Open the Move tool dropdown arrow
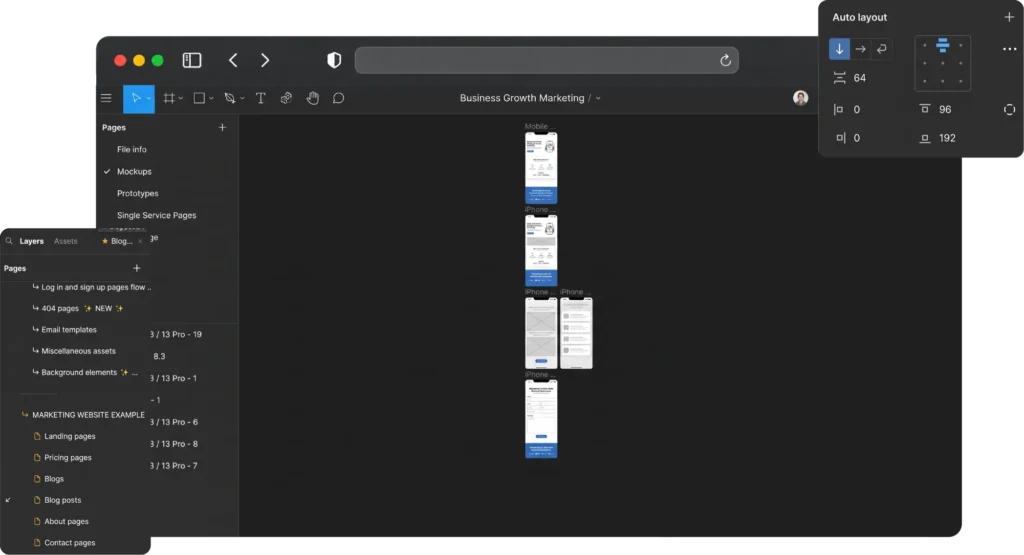 click(149, 99)
